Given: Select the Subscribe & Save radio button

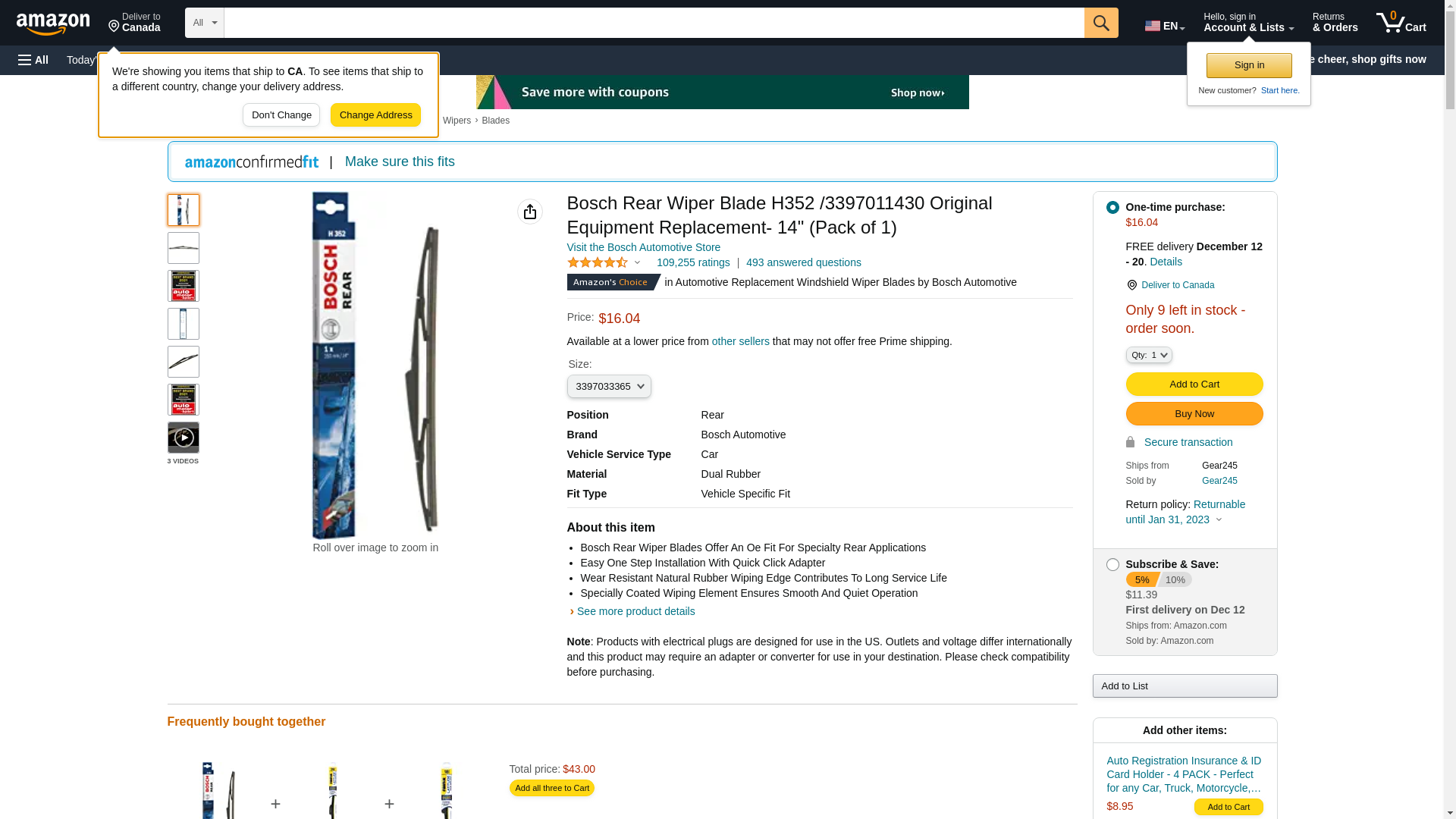Looking at the screenshot, I should (x=1112, y=564).
